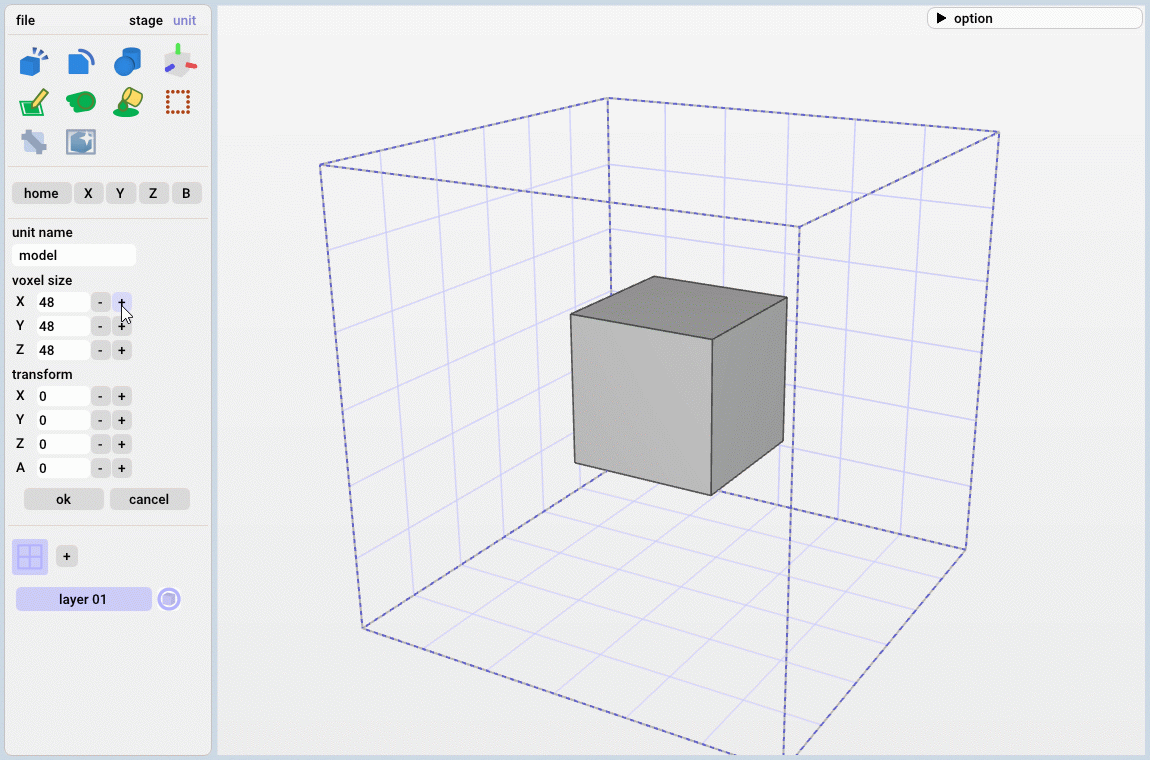1150x760 pixels.
Task: Increase voxel size Z with plus
Action: click(122, 351)
